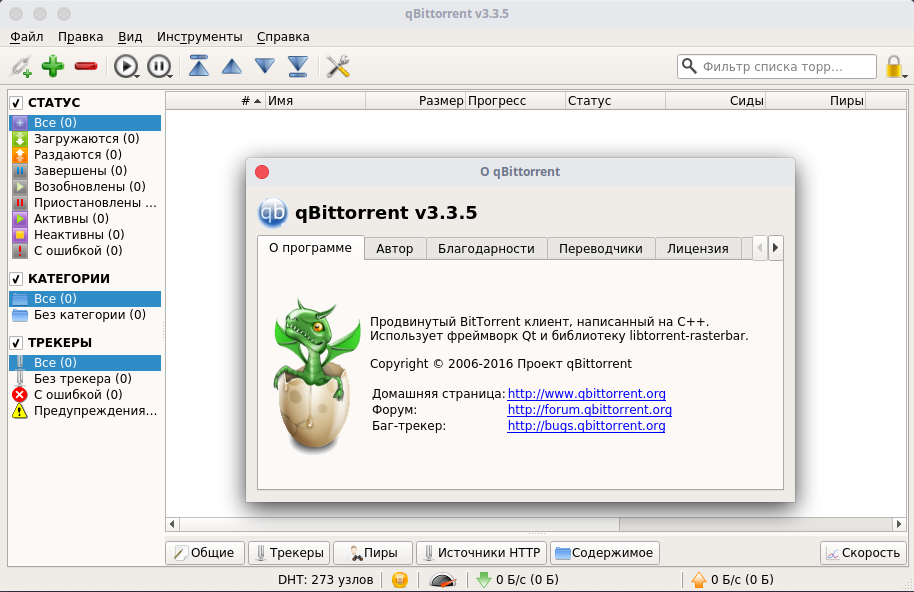
Task: Click the Пиры bottom button
Action: pos(373,553)
